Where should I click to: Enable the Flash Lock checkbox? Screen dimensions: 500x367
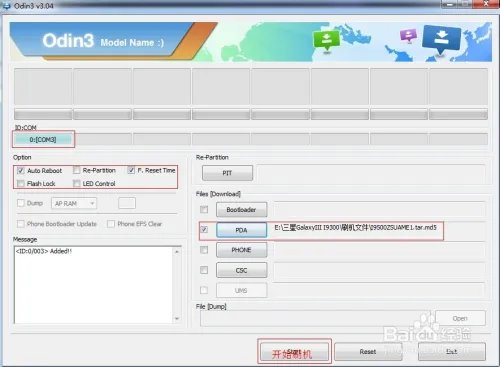21,183
